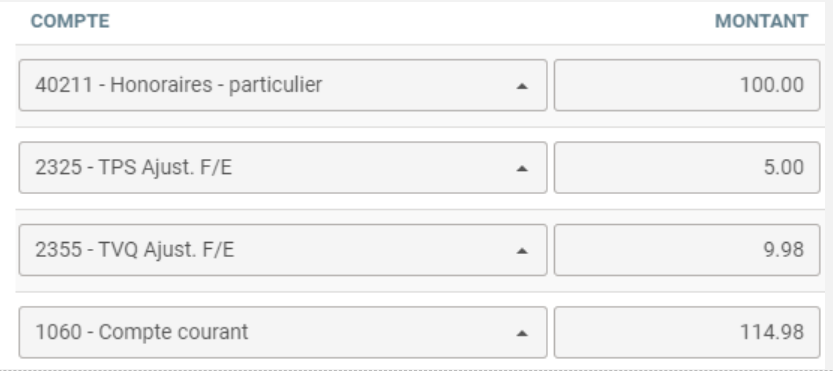Screen dimensions: 833x371
Task: Focus the amount box for Compte courant row
Action: coord(687,332)
